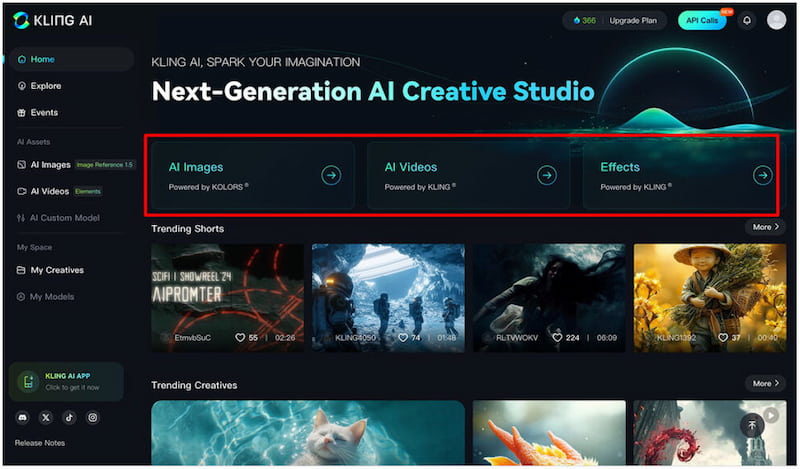Go to Explore in the sidebar
This screenshot has width=800, height=469.
click(x=45, y=86)
